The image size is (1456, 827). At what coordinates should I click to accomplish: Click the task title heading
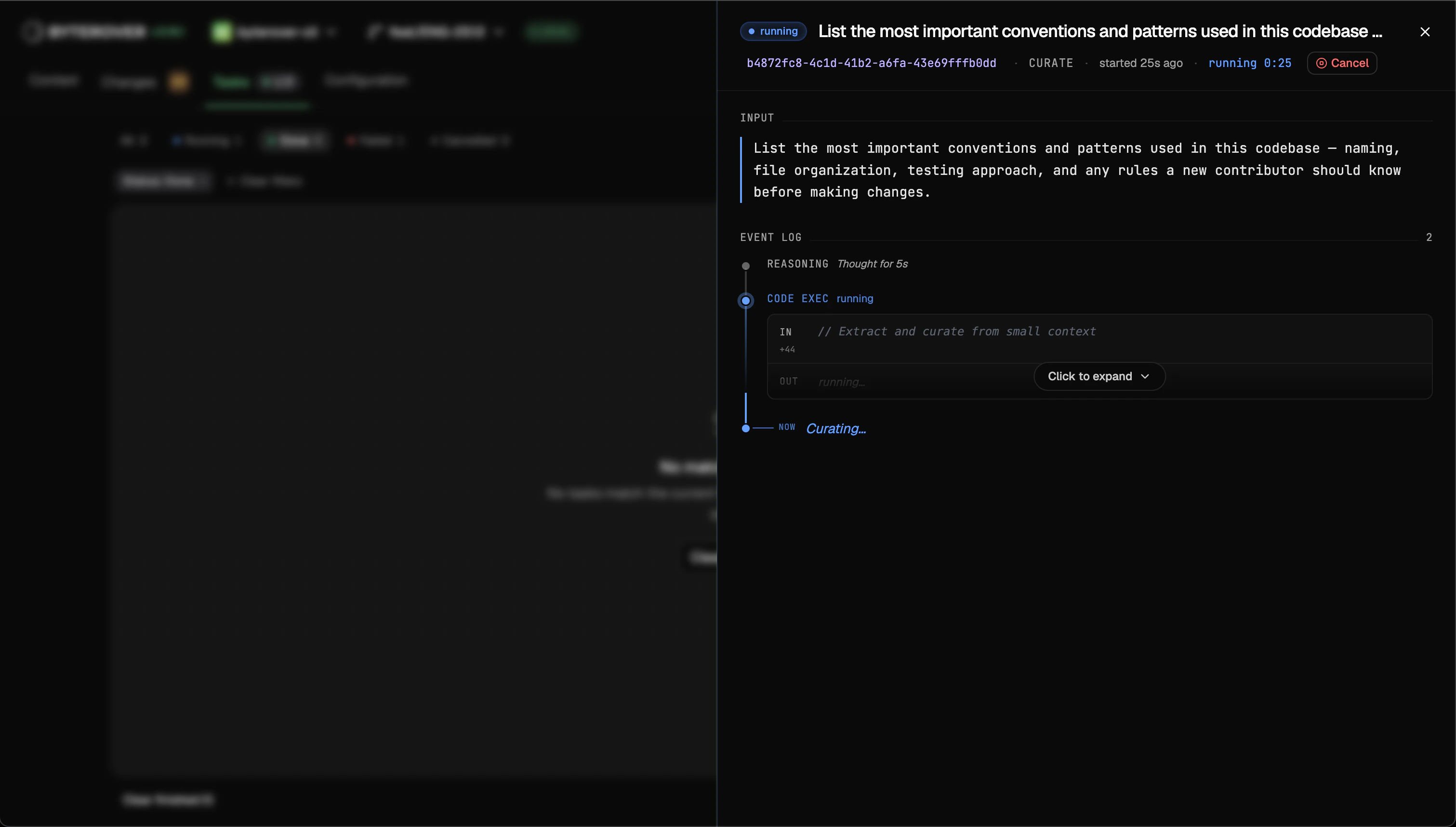(x=1099, y=31)
